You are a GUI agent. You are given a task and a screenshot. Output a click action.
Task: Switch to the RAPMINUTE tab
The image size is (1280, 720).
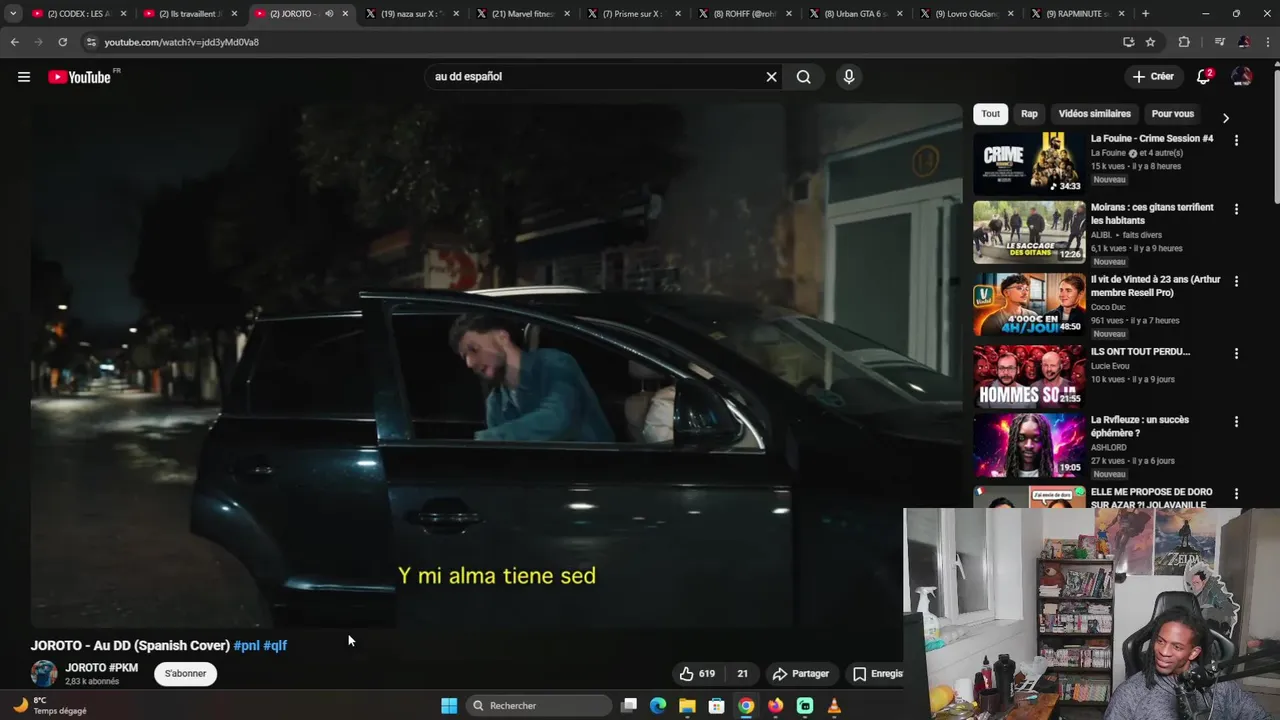[1078, 14]
